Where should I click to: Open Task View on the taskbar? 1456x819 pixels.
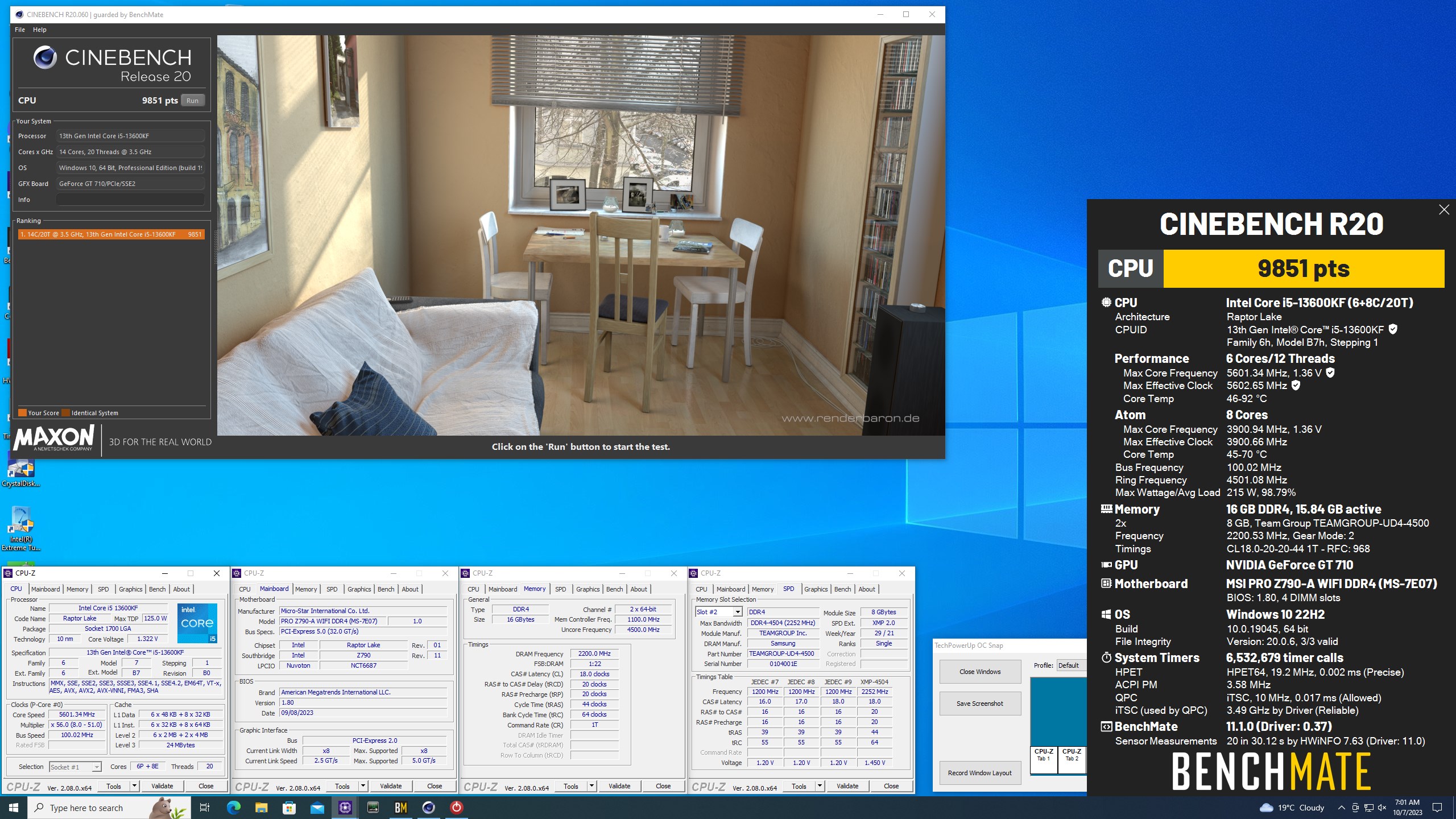click(205, 808)
